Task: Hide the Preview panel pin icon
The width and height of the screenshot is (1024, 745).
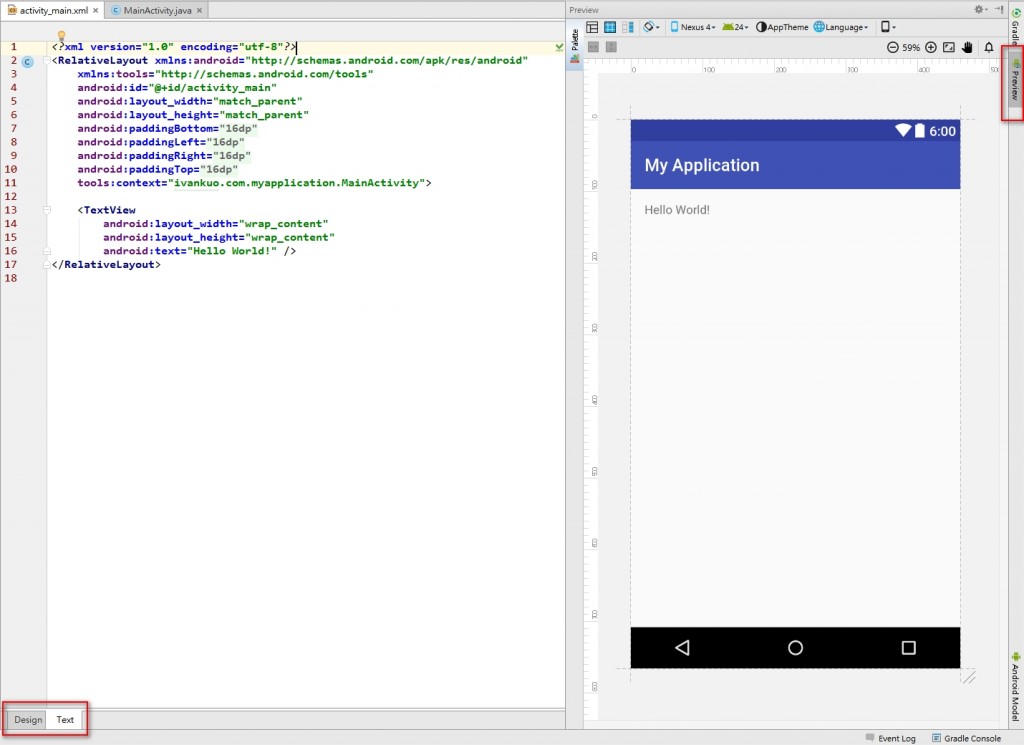Action: point(999,9)
